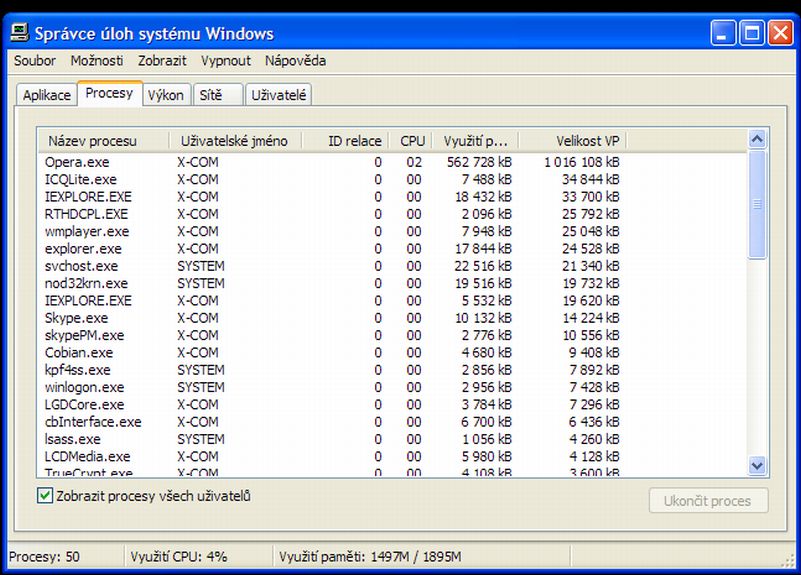Select the Opera.exe process row
The height and width of the screenshot is (575, 801).
77,162
